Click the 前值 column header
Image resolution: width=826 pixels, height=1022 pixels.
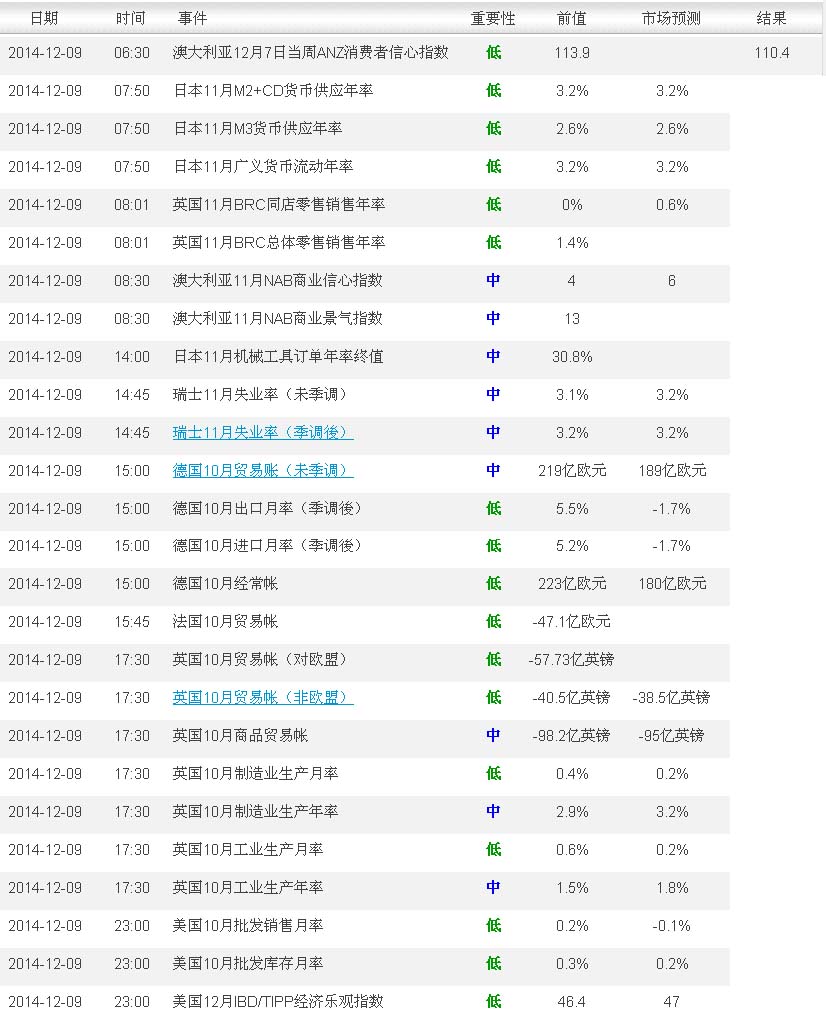pos(572,18)
